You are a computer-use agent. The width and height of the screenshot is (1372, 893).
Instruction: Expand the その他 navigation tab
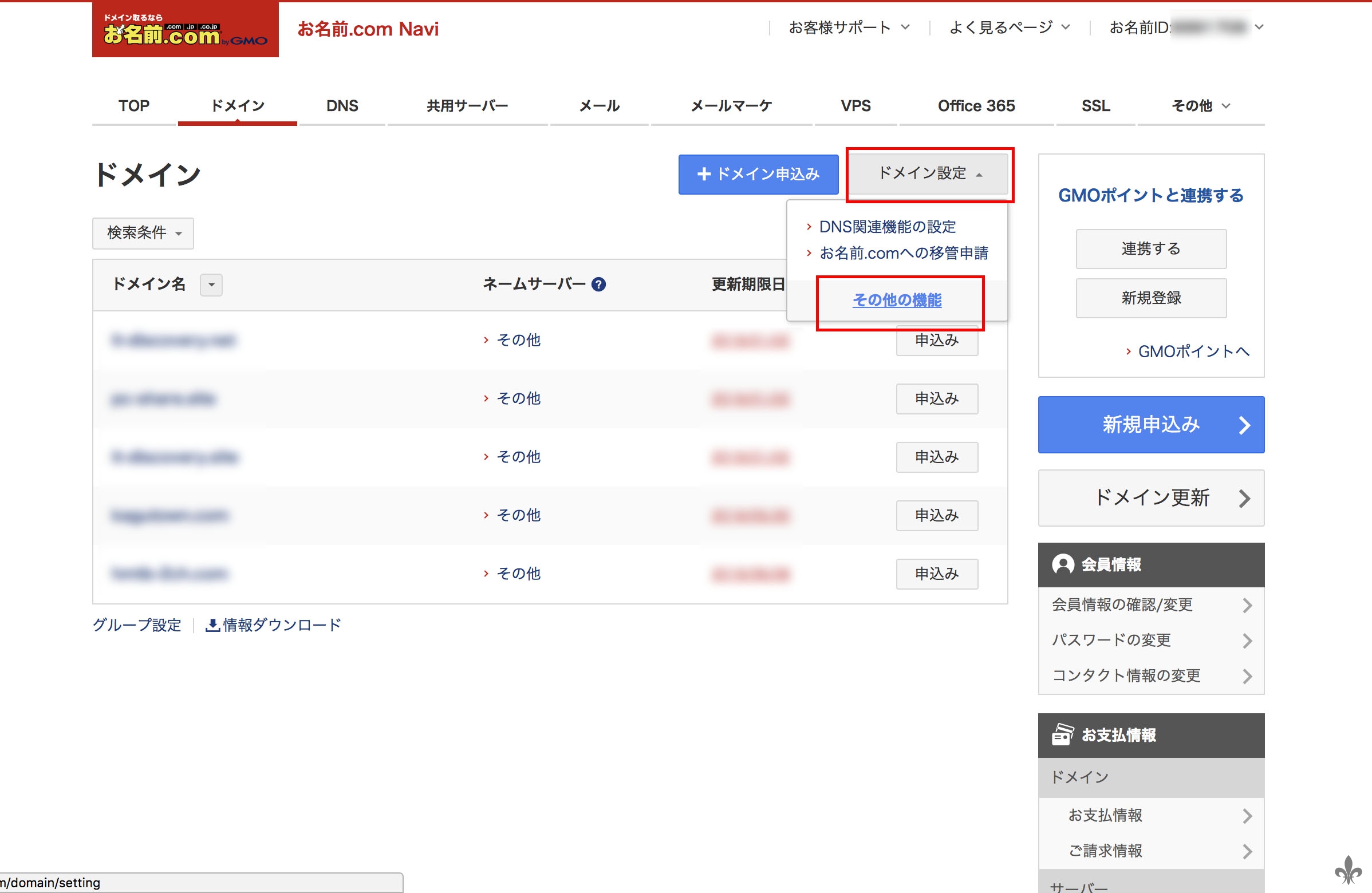tap(1201, 106)
